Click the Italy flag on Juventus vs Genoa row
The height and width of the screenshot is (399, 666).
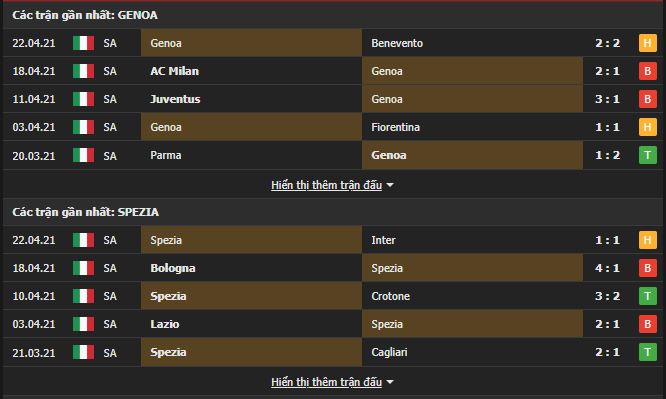coord(83,99)
